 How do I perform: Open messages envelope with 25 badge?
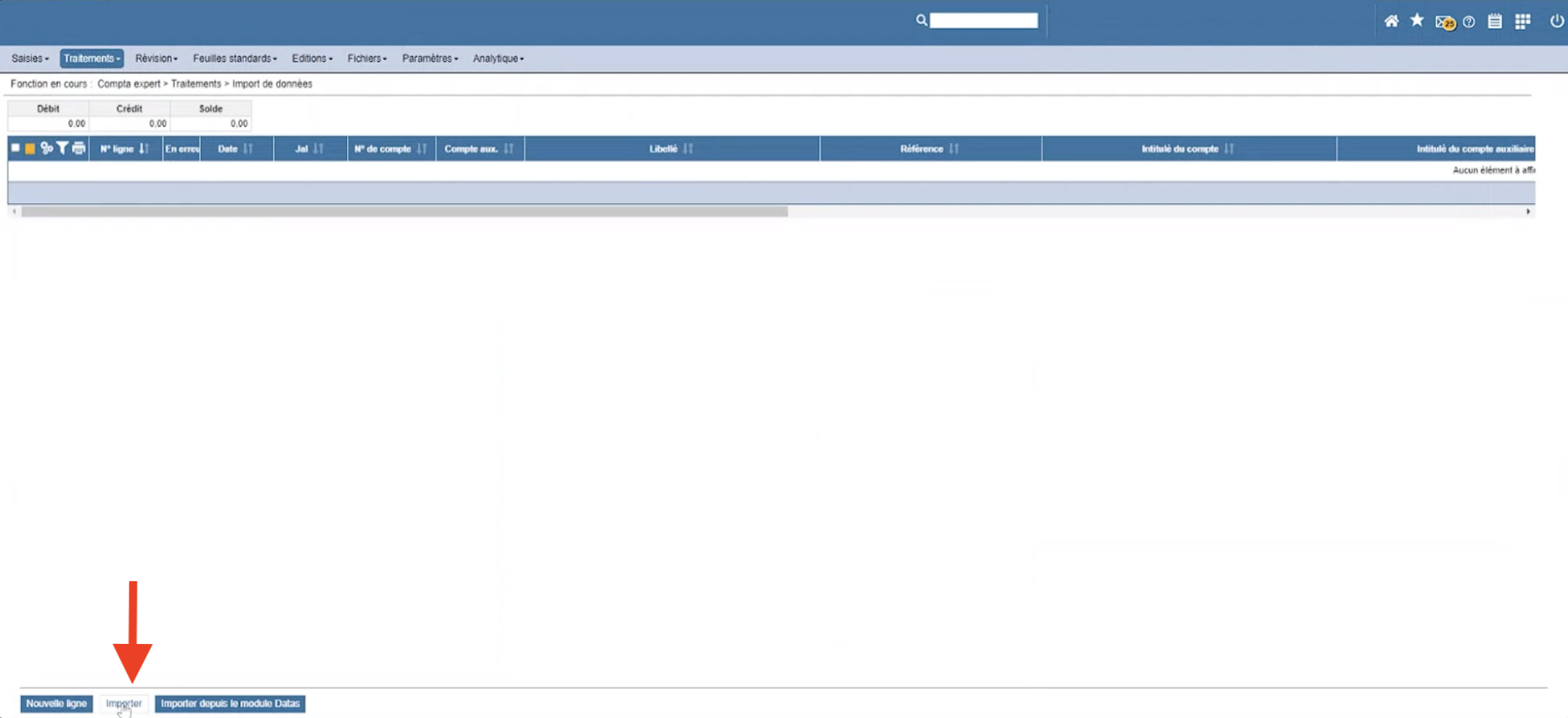click(1445, 23)
